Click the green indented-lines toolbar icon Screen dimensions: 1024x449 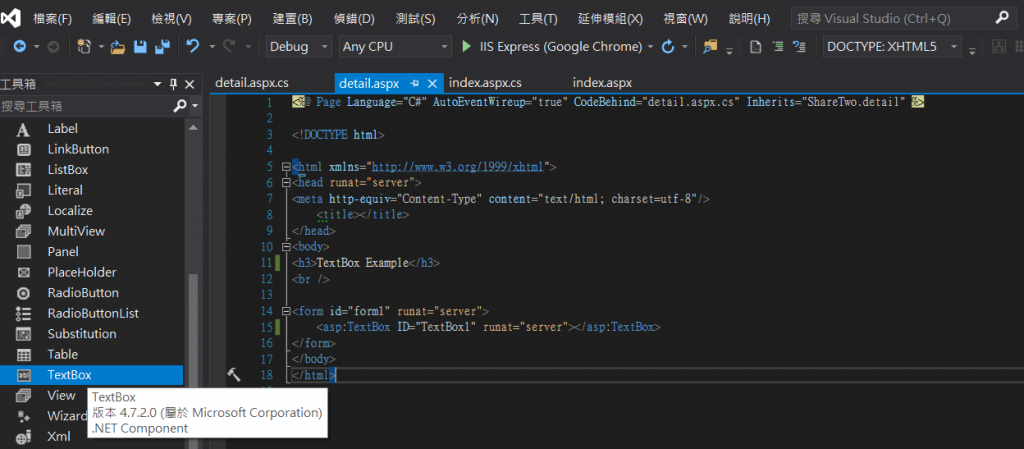[778, 46]
